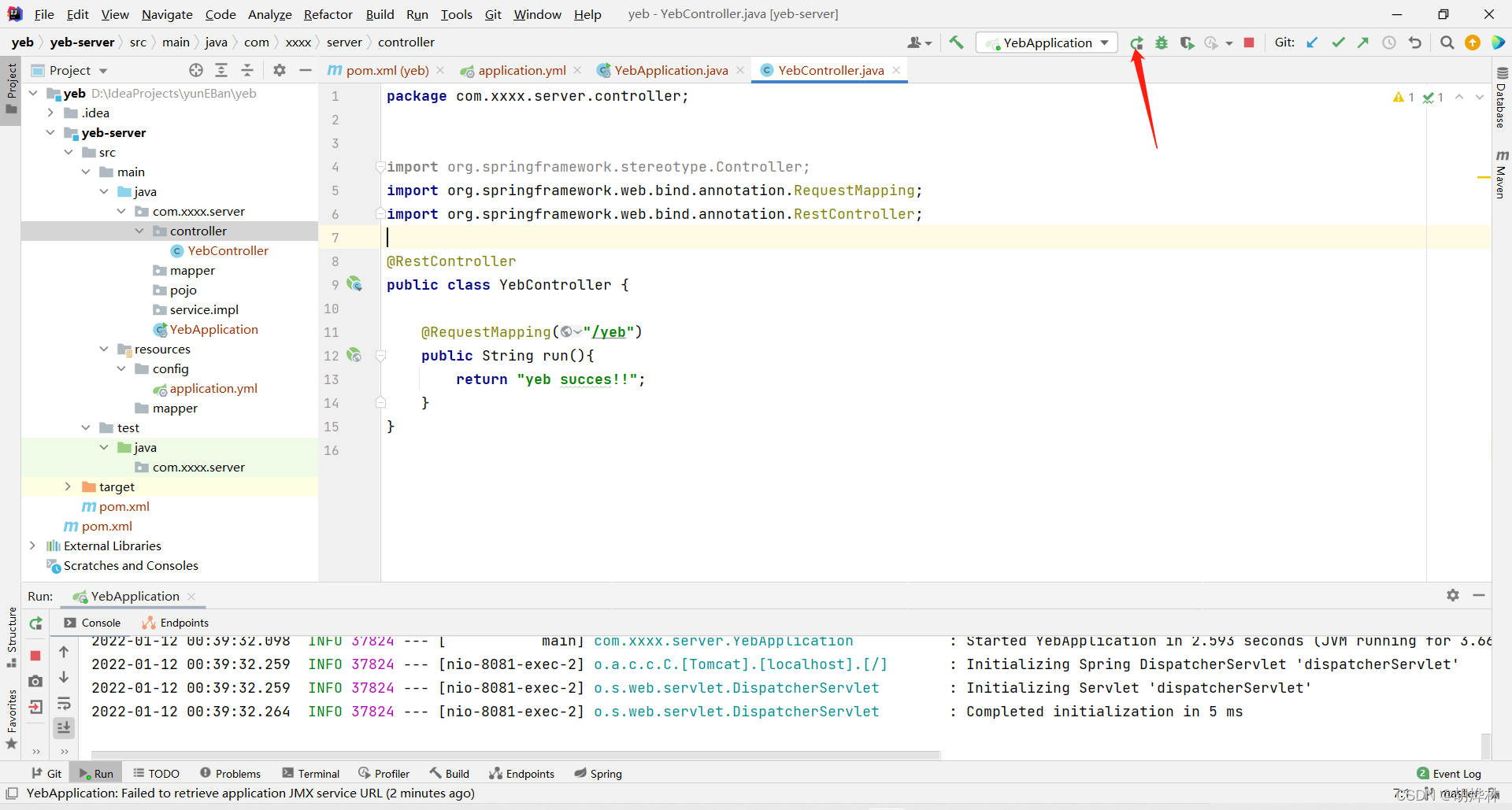Click Collapse All icon in Project panel
This screenshot has height=810, width=1512.
247,70
